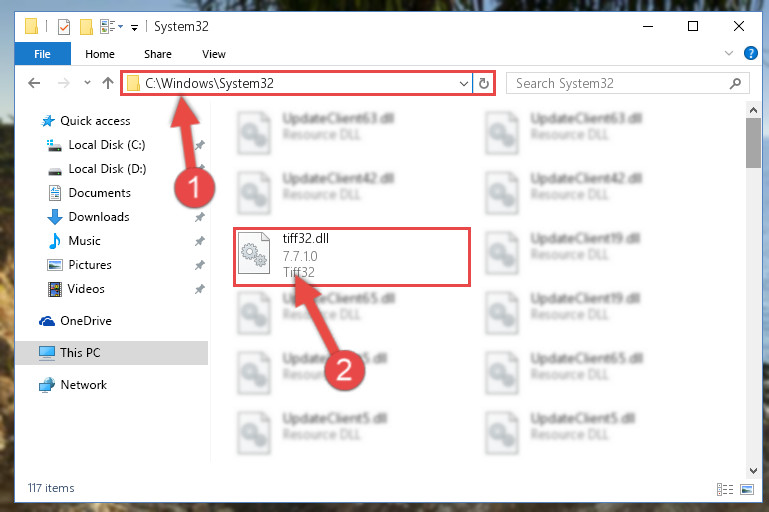This screenshot has height=512, width=769.
Task: Select Downloads in Quick access
Action: pyautogui.click(x=99, y=217)
